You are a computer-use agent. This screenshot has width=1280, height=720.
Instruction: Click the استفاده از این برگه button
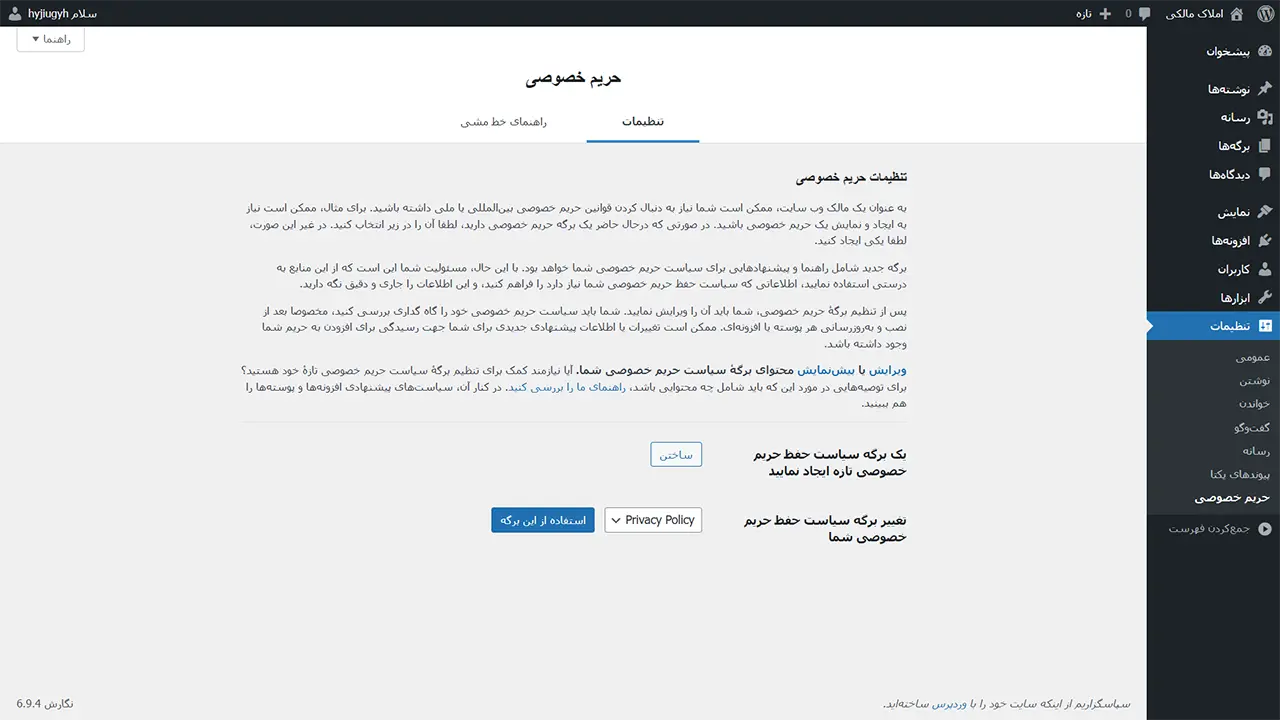543,520
